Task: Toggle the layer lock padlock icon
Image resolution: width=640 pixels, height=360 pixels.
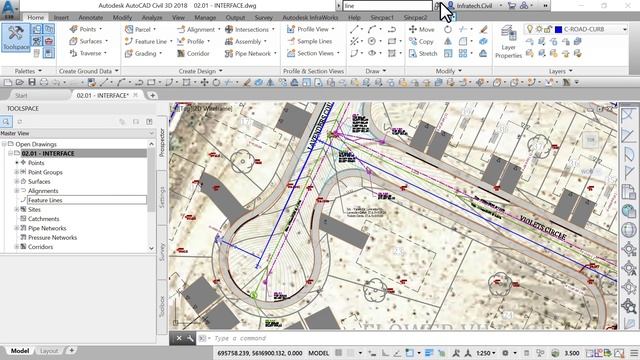Action: coord(548,29)
